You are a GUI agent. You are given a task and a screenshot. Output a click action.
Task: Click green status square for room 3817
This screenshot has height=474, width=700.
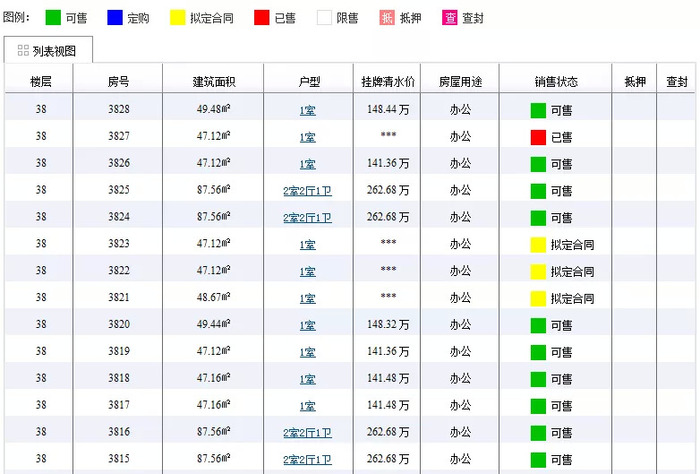pyautogui.click(x=538, y=406)
